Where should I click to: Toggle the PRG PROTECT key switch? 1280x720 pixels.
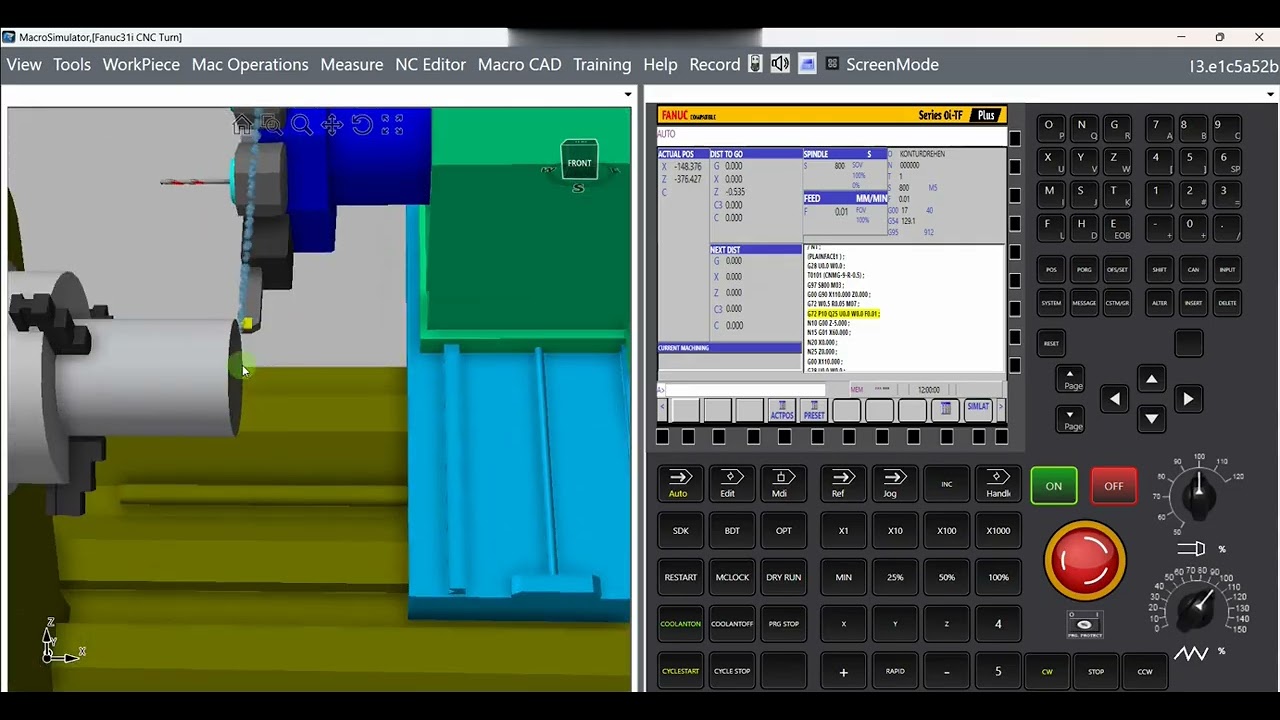tap(1085, 624)
